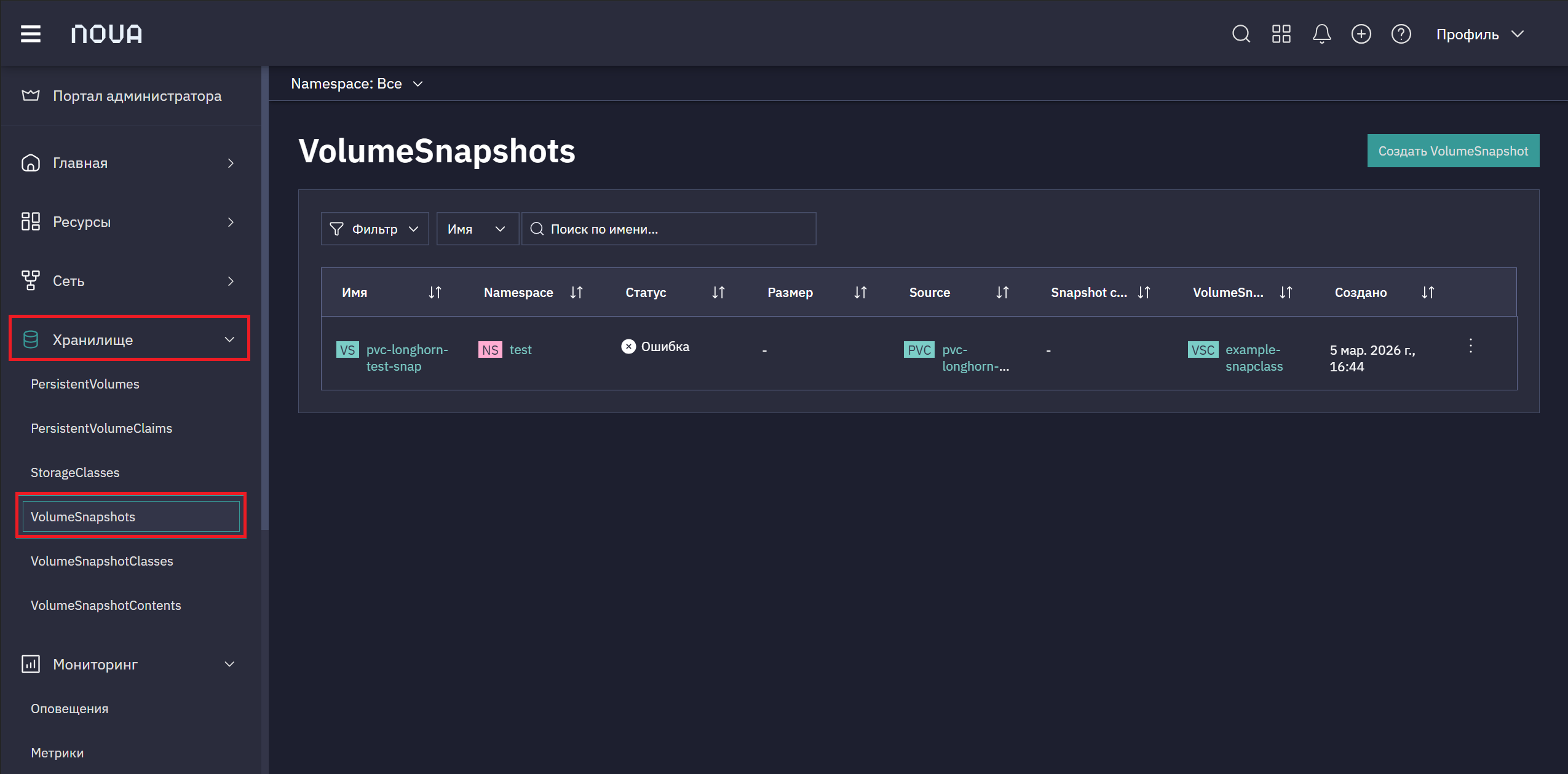Screen dimensions: 1568x774
Task: Sort table by Размер column arrows
Action: click(x=860, y=293)
